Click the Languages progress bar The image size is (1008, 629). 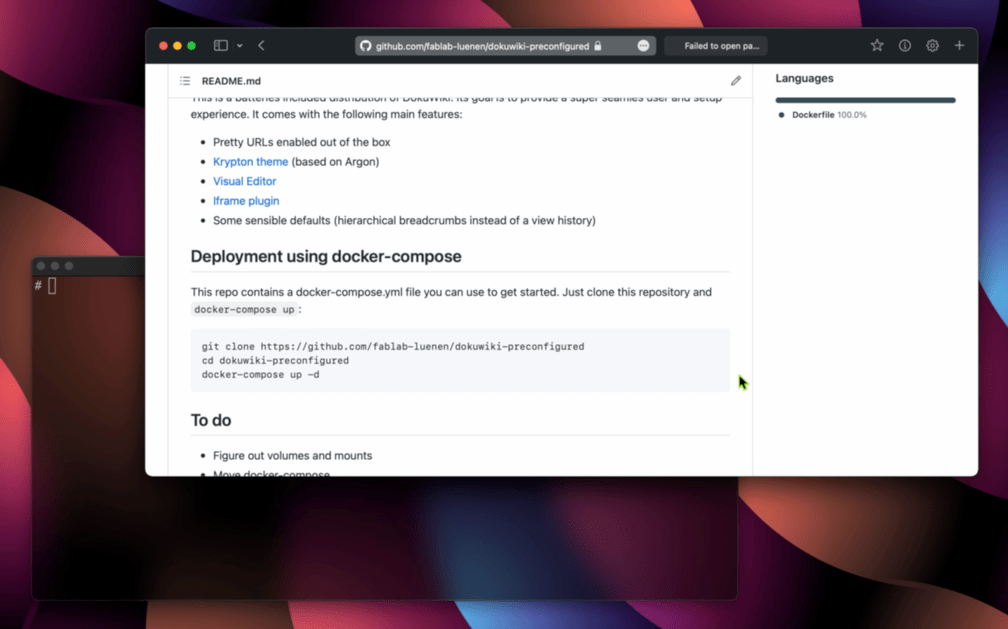click(x=865, y=100)
